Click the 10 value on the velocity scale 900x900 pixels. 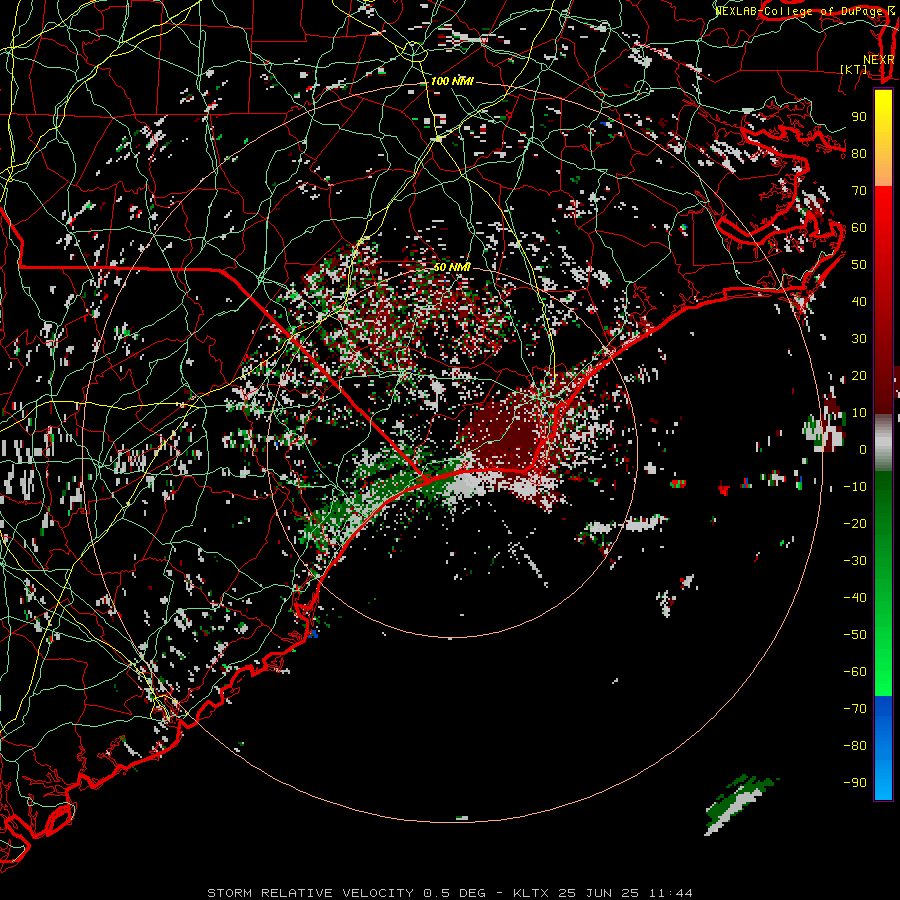point(859,413)
